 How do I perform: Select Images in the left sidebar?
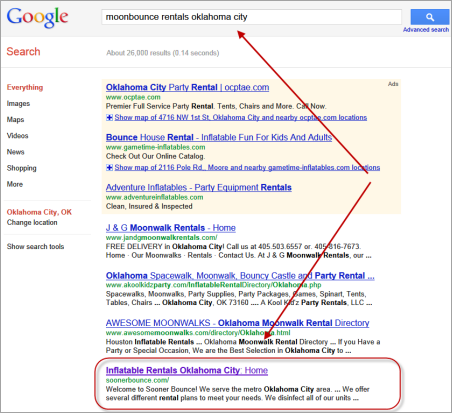point(18,104)
